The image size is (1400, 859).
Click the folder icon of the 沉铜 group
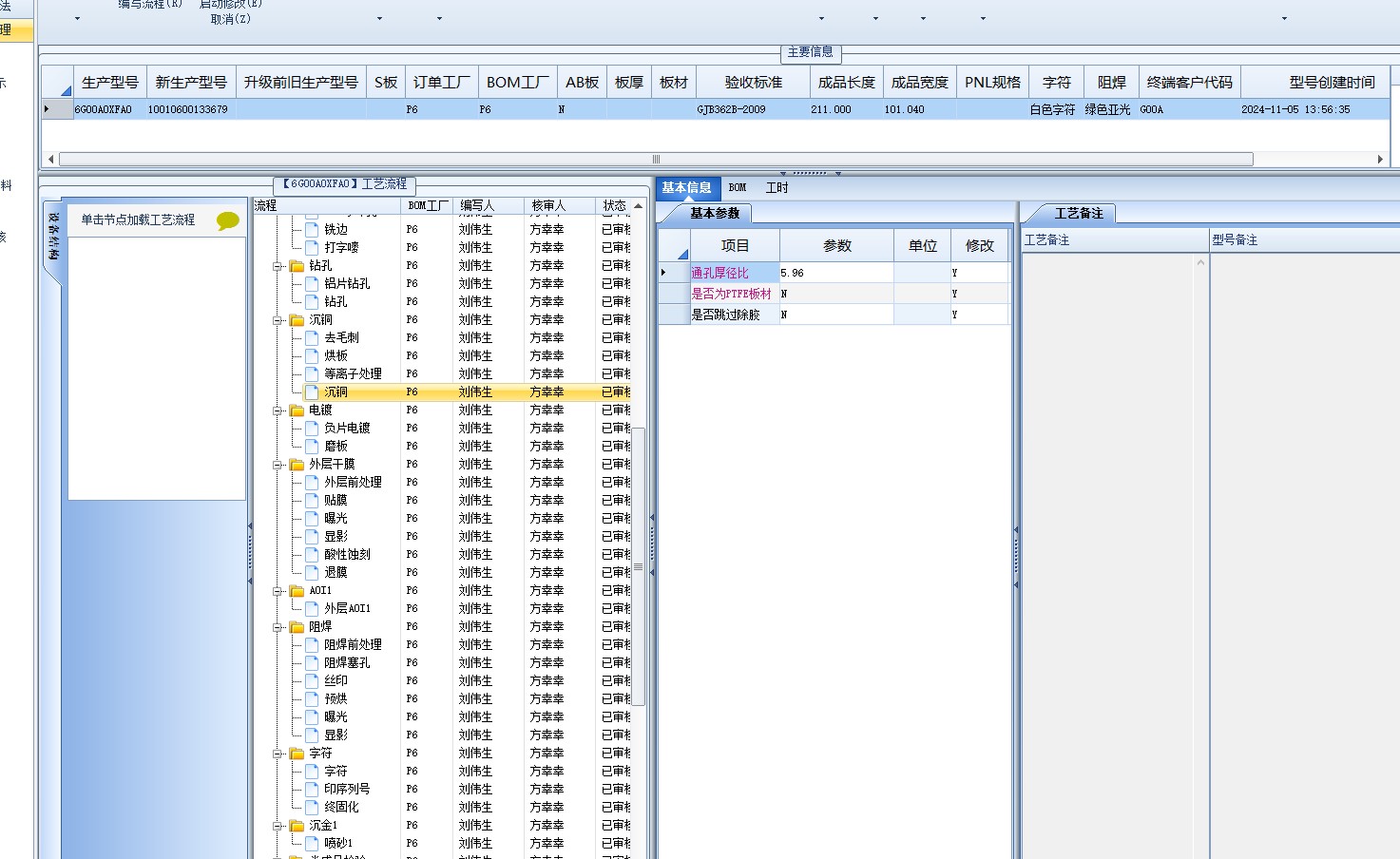tap(297, 320)
